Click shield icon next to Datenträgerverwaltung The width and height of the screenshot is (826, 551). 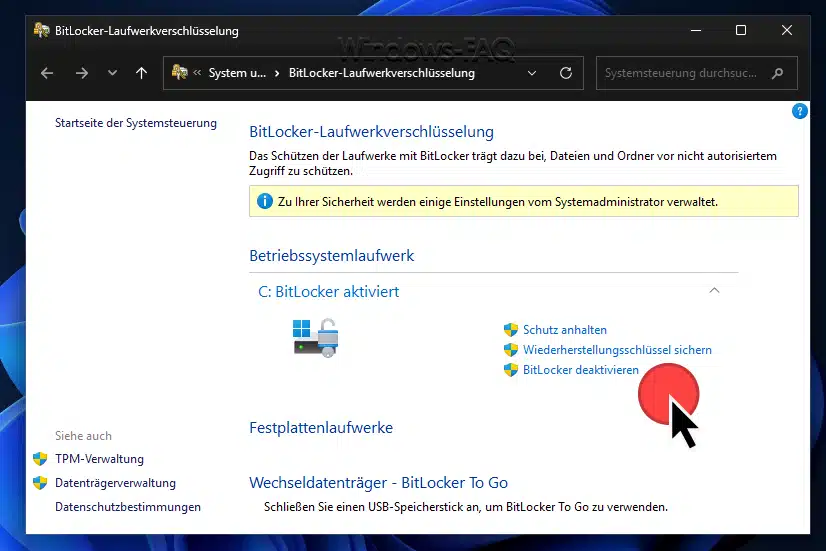[40, 483]
